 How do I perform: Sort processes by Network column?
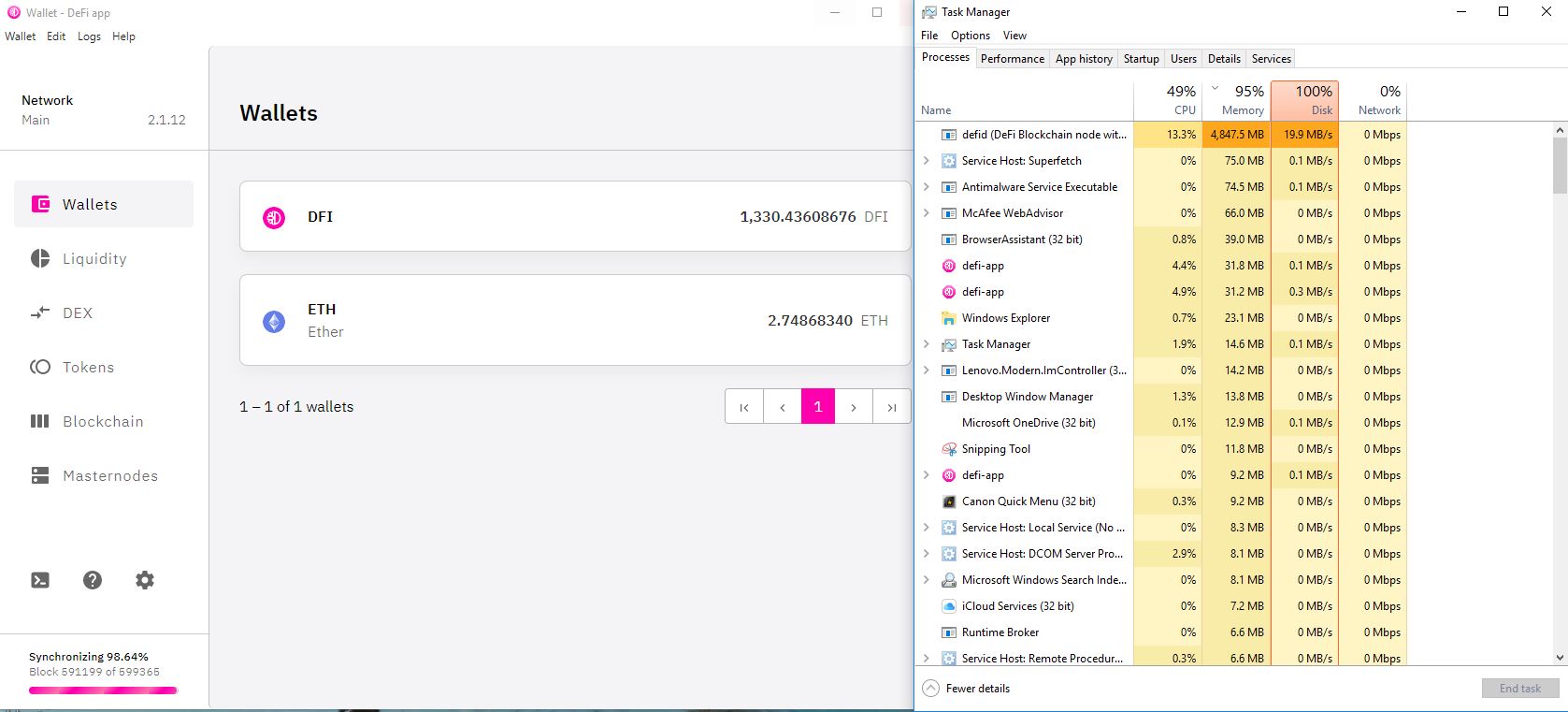coord(1373,100)
